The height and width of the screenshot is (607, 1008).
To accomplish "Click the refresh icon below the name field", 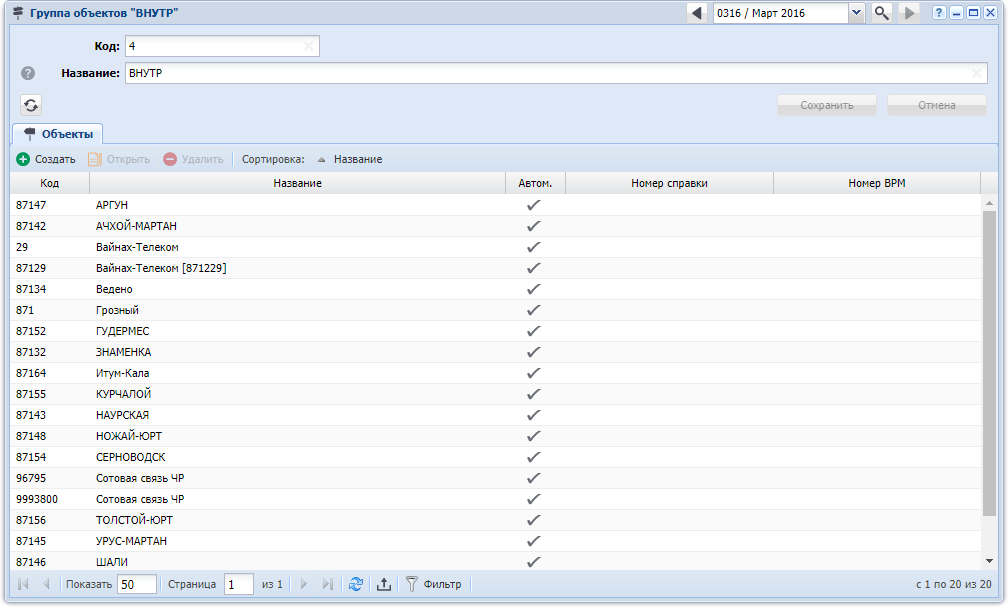I will (32, 105).
